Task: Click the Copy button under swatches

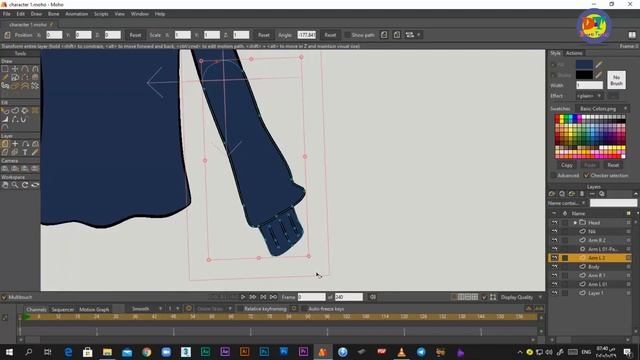Action: (x=567, y=165)
